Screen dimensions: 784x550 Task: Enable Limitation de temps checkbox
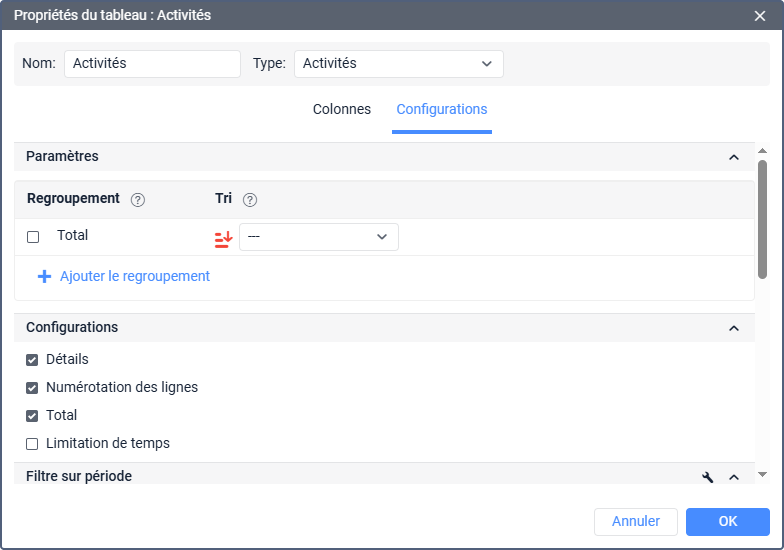click(x=32, y=444)
